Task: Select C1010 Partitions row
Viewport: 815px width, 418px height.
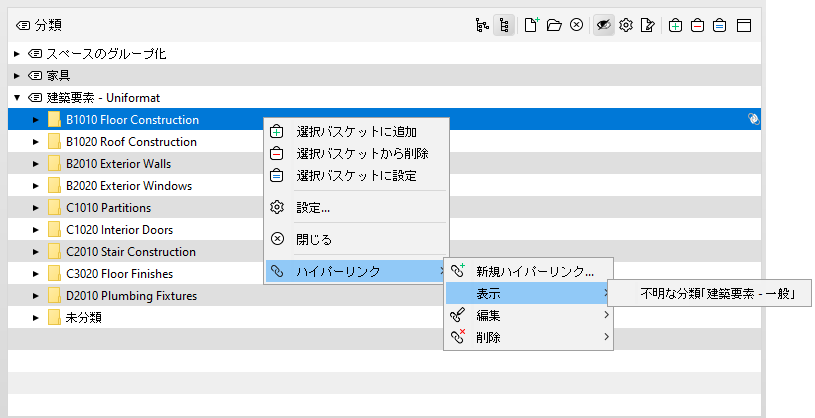Action: click(384, 208)
